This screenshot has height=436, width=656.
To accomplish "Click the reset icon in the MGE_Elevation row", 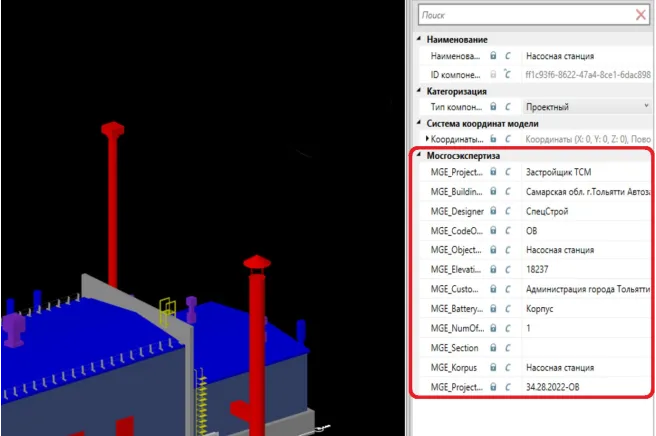I will pyautogui.click(x=508, y=270).
